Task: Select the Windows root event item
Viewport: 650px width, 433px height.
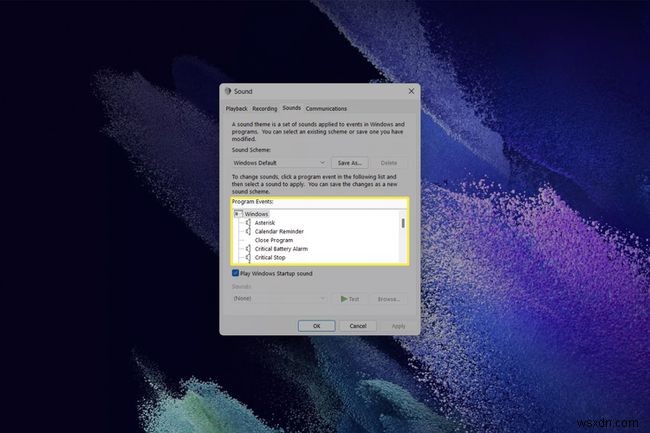Action: 256,214
